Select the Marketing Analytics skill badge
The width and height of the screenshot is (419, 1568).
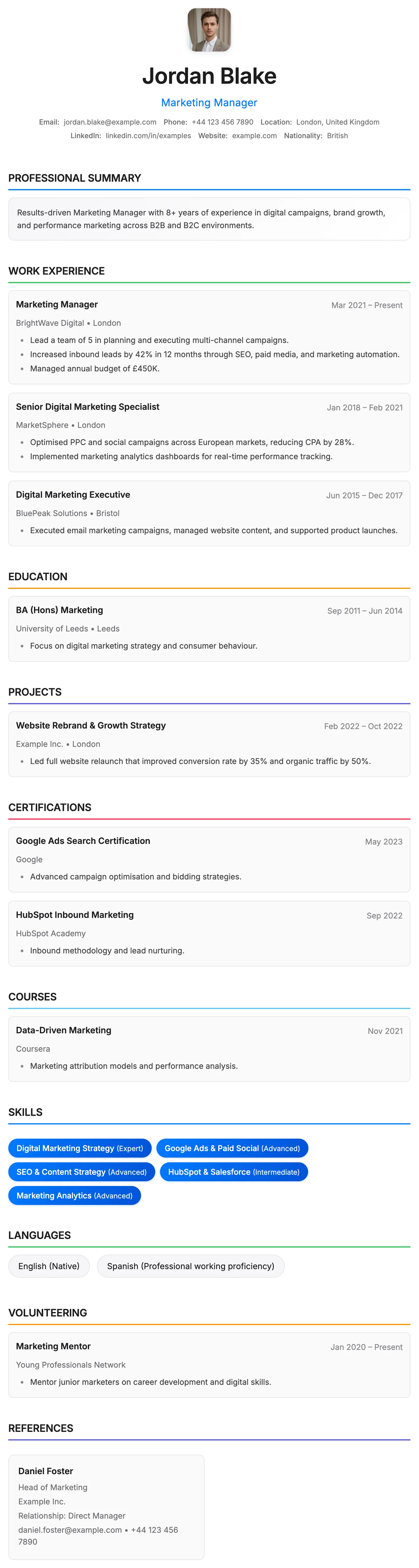74,1196
